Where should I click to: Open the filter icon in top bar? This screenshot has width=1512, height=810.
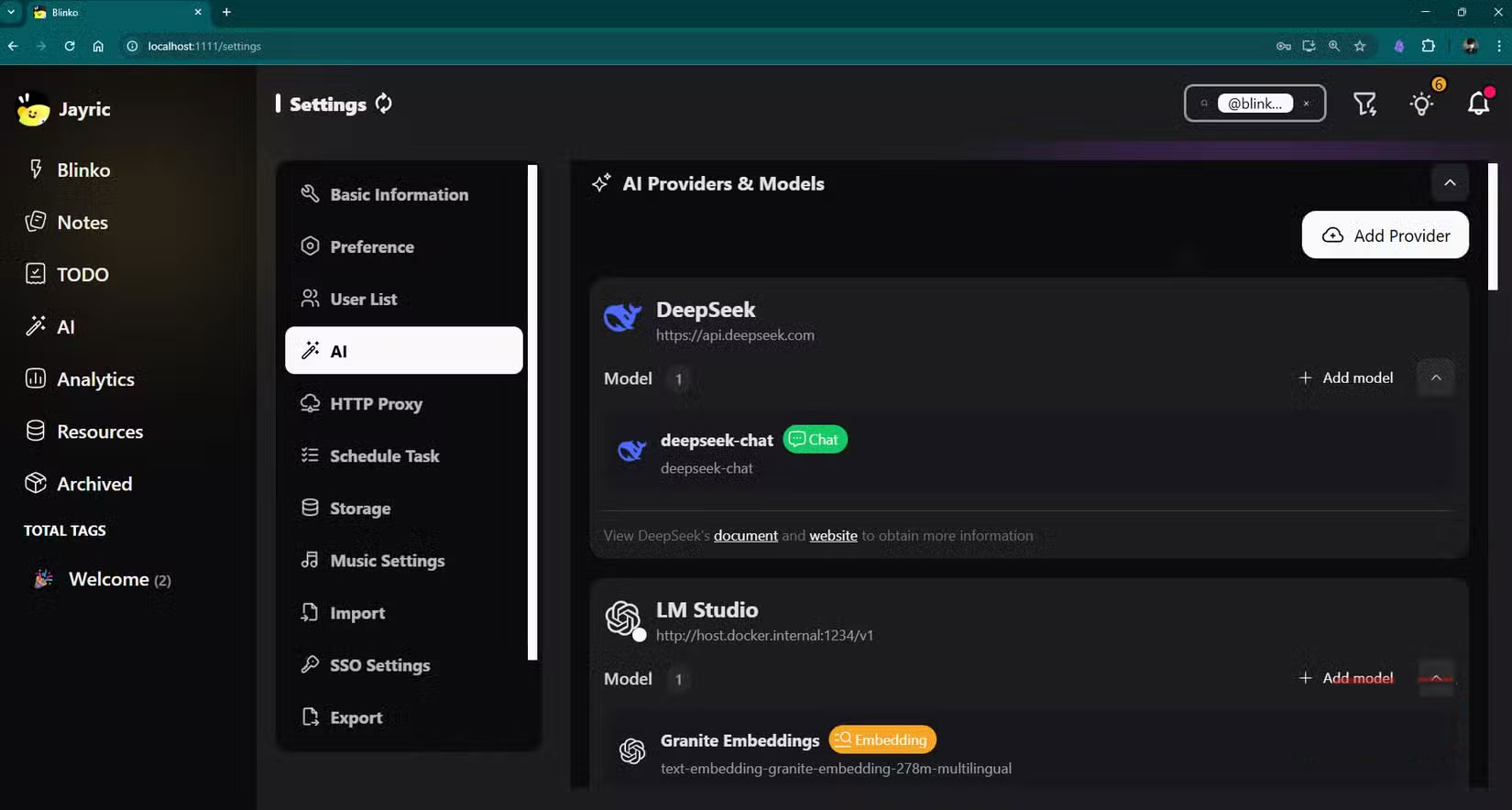pos(1364,104)
